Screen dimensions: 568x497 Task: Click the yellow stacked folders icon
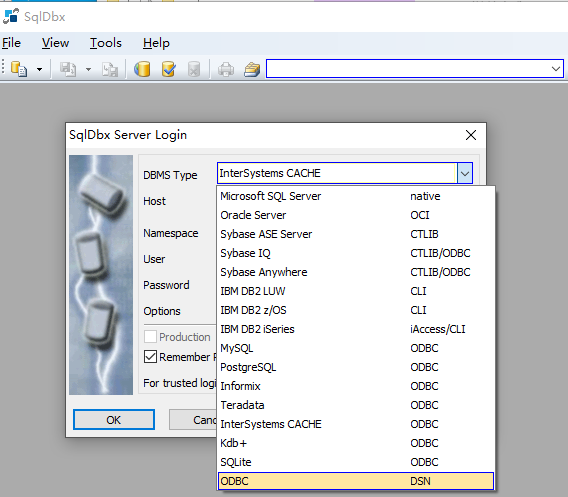[x=252, y=69]
